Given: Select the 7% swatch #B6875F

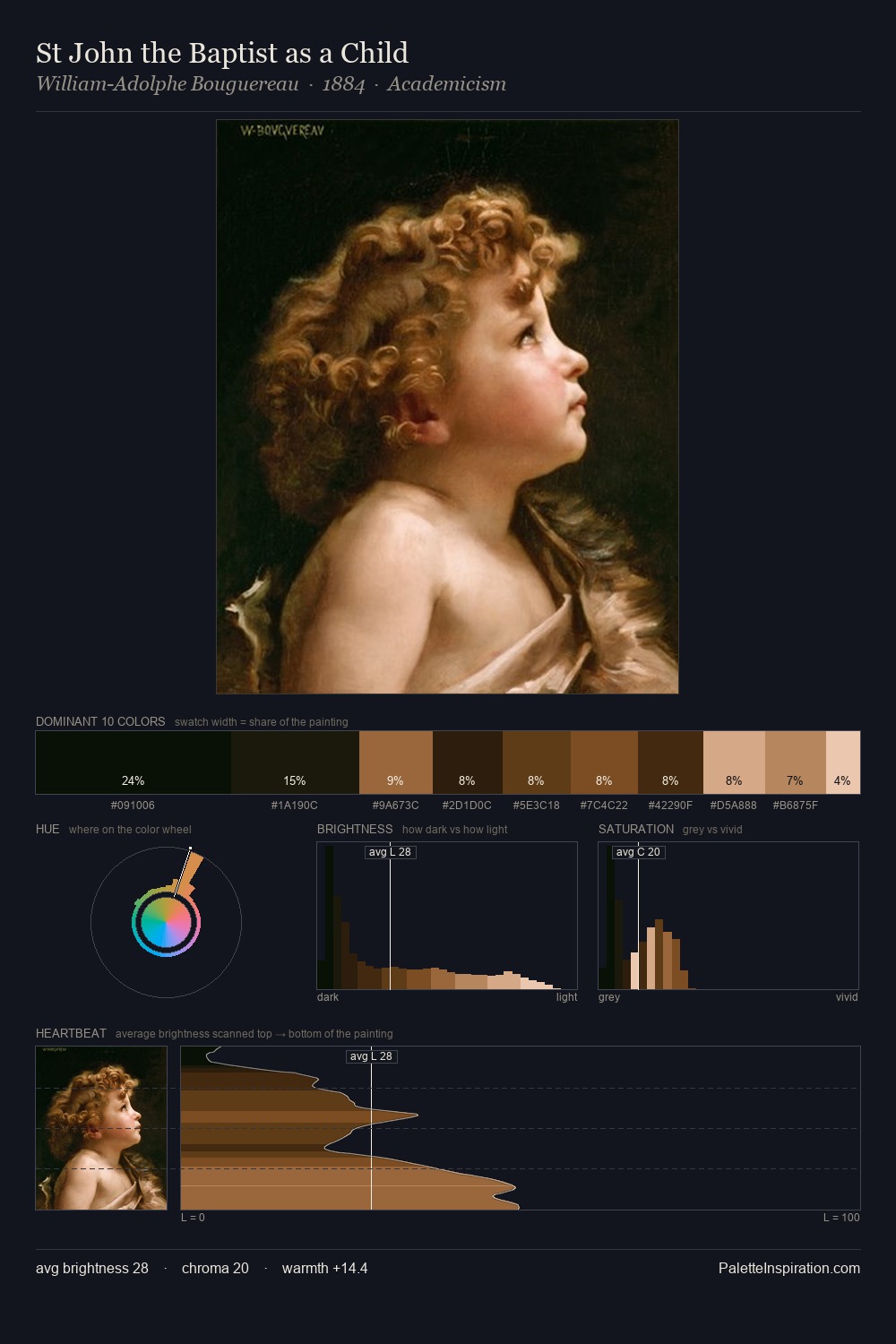Looking at the screenshot, I should (796, 762).
